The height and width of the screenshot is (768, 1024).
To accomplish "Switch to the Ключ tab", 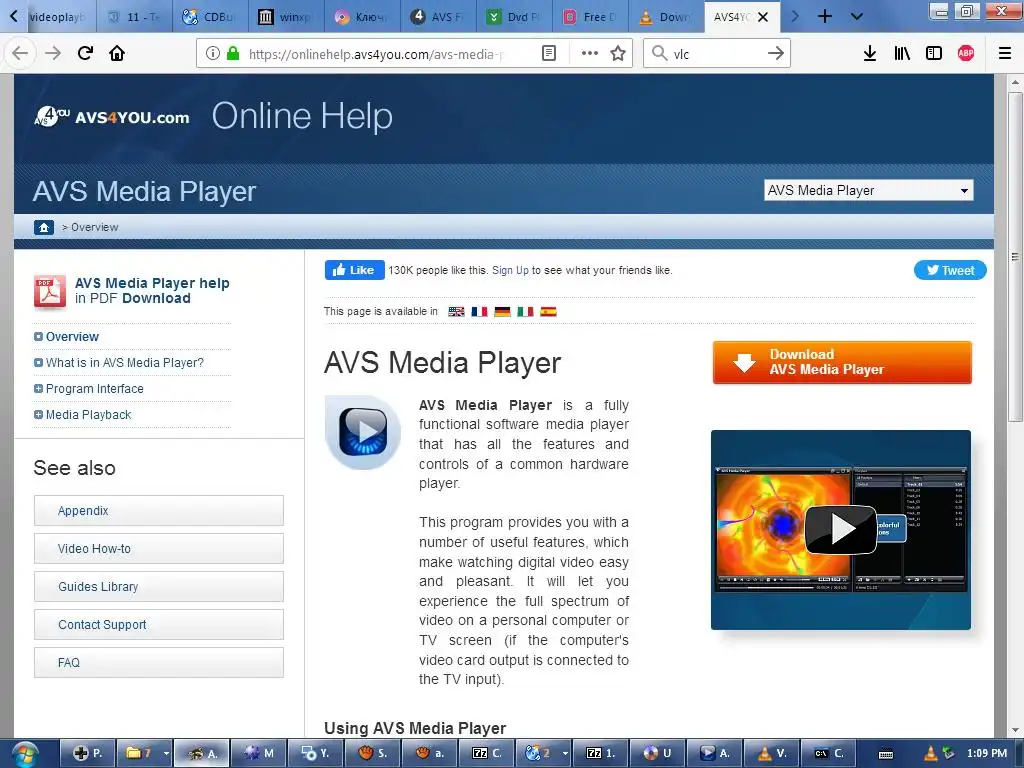I will pos(362,17).
